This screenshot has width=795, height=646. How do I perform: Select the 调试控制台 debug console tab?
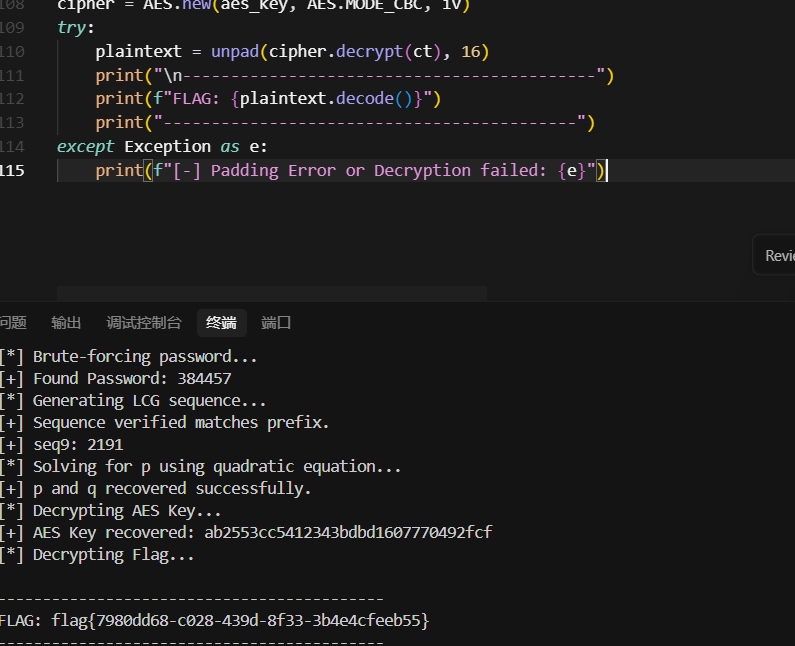coord(144,323)
